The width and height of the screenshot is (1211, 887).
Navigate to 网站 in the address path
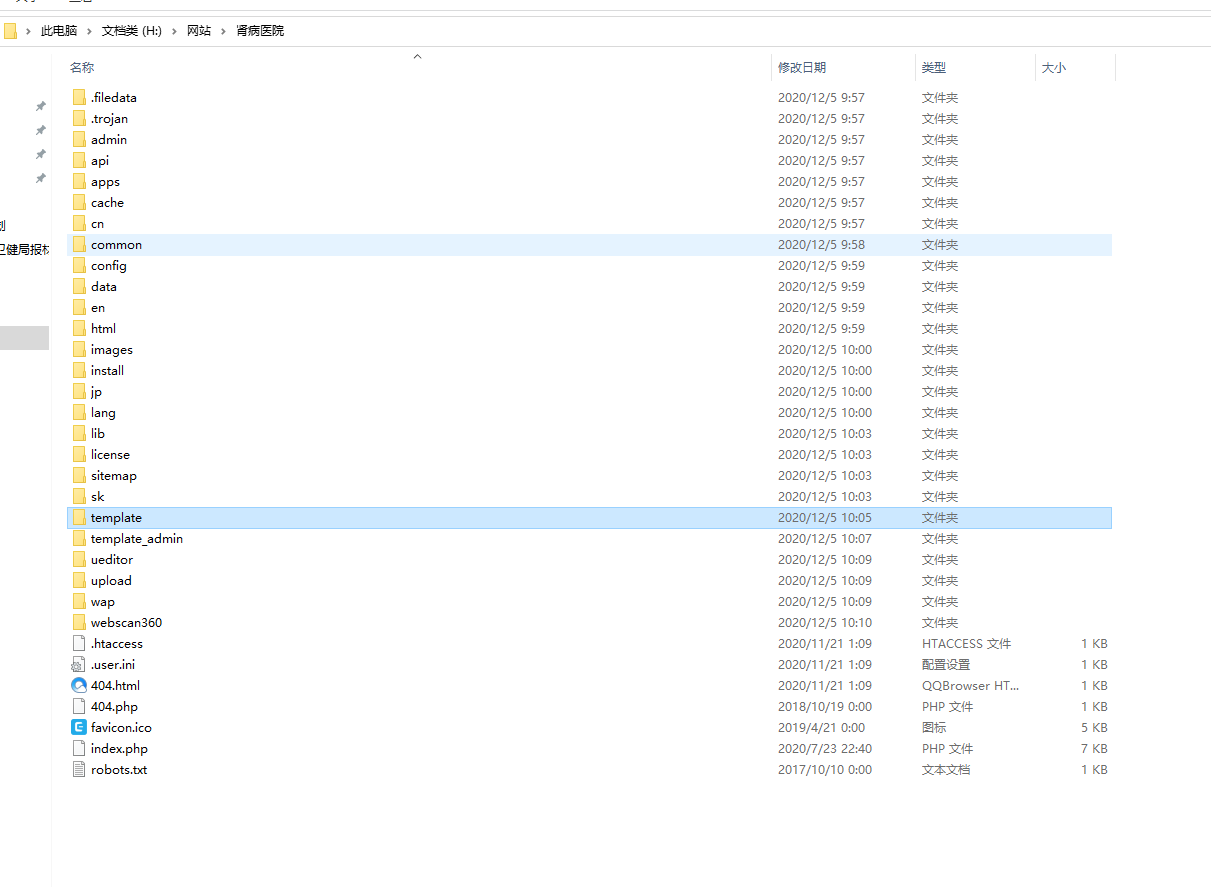(199, 31)
